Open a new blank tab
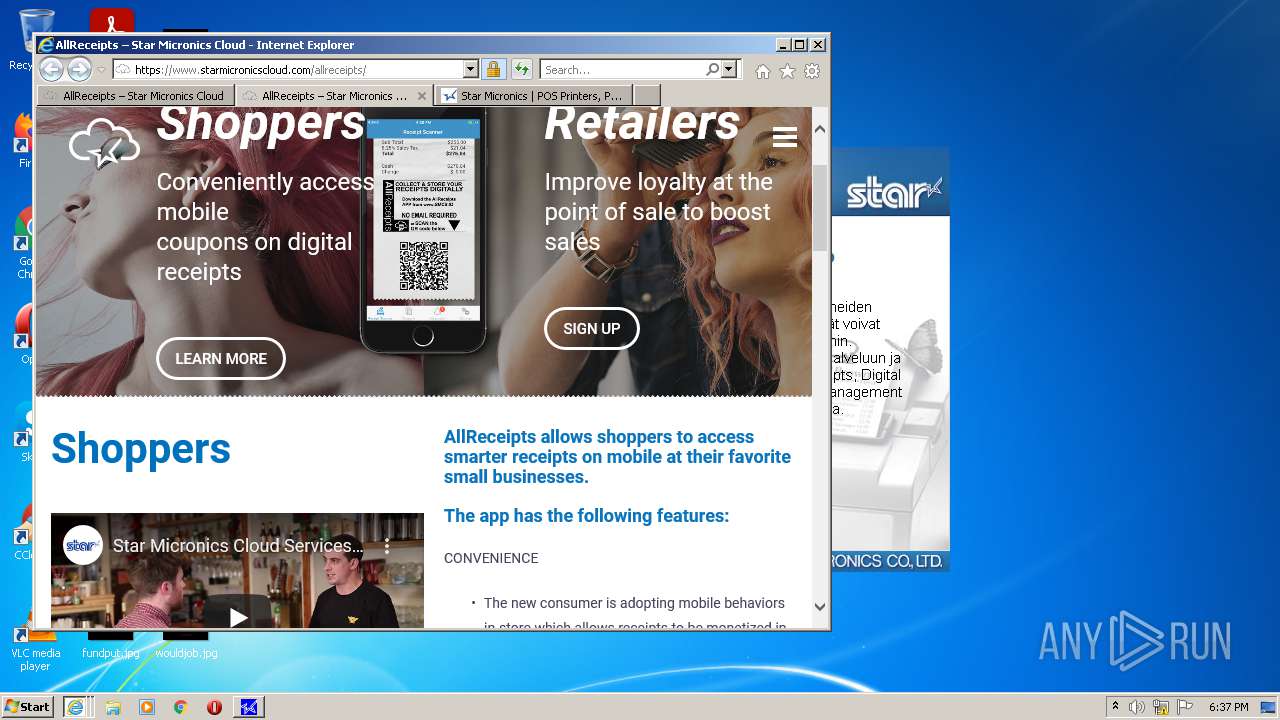 click(x=647, y=96)
